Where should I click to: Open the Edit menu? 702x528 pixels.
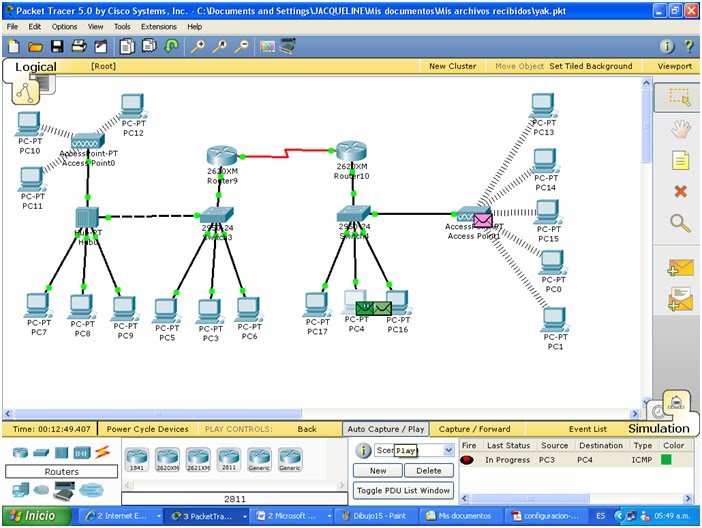[34, 27]
